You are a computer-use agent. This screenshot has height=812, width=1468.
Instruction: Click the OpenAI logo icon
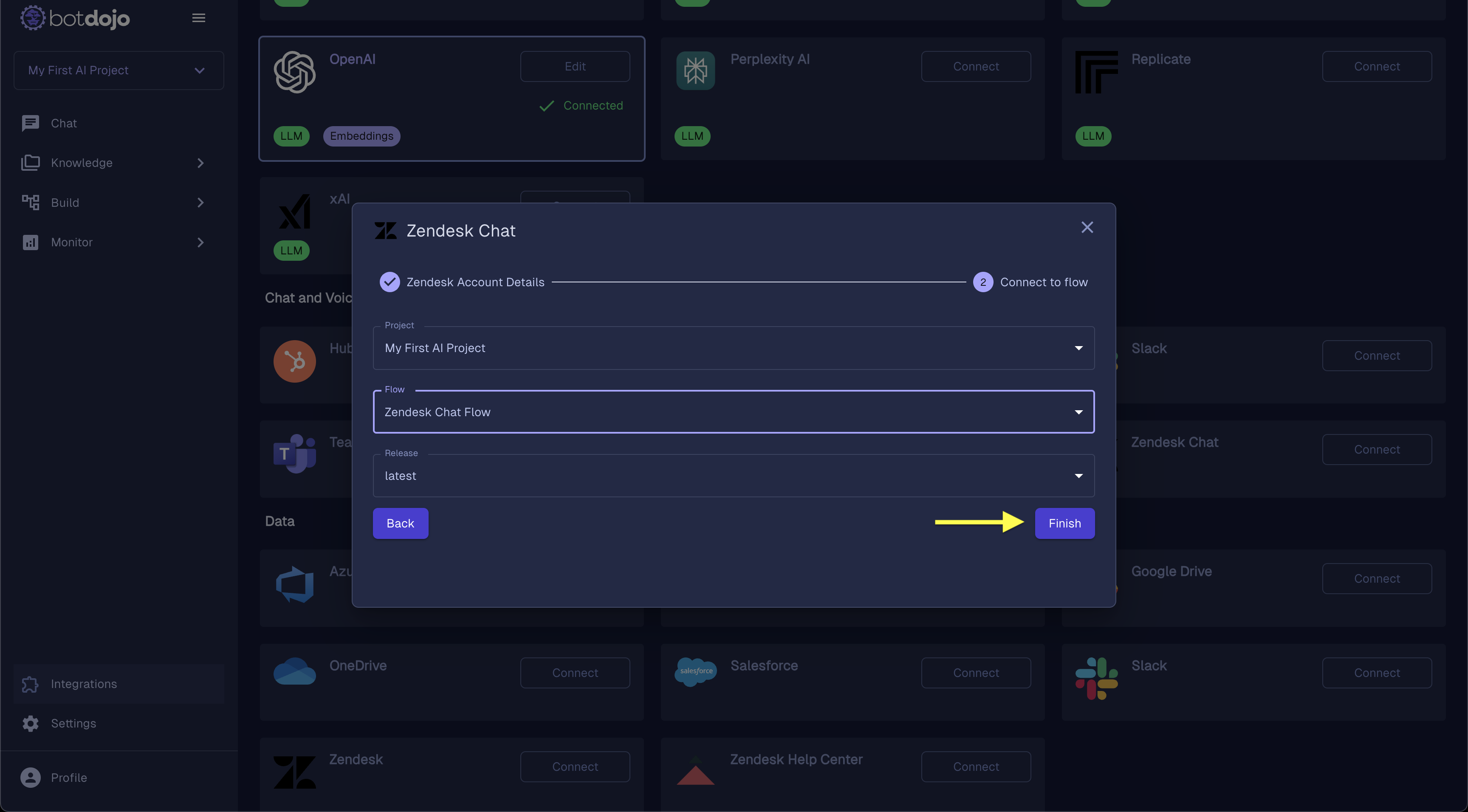click(294, 72)
